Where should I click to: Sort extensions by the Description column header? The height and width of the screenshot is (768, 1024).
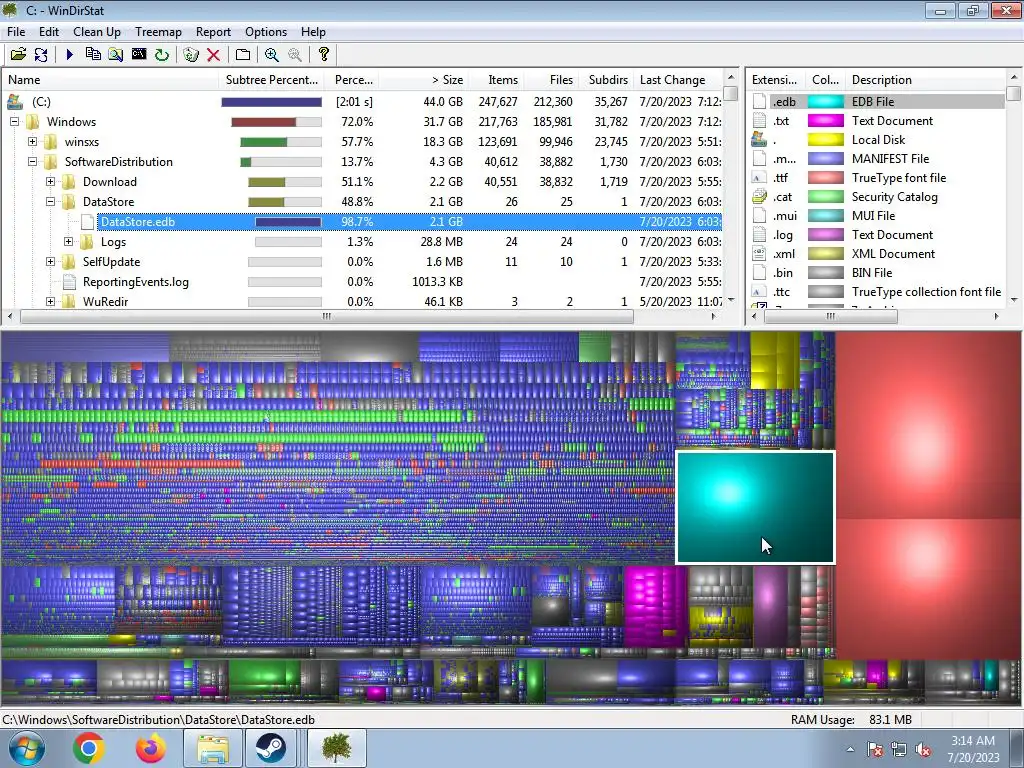[925, 80]
